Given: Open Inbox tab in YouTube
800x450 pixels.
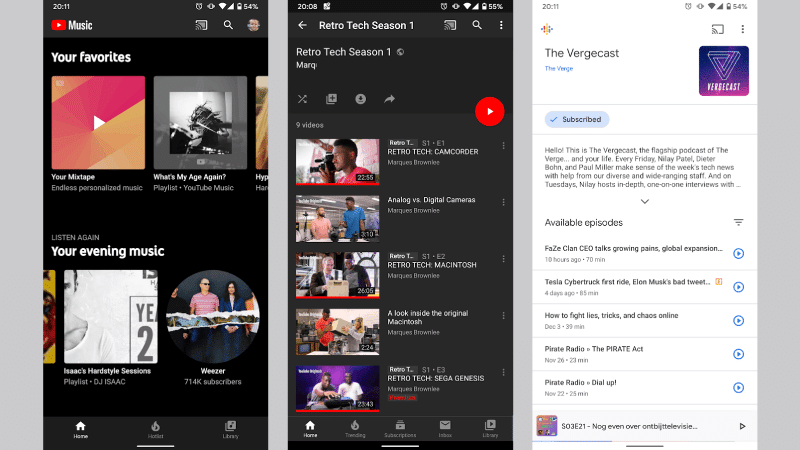Looking at the screenshot, I should pyautogui.click(x=445, y=429).
